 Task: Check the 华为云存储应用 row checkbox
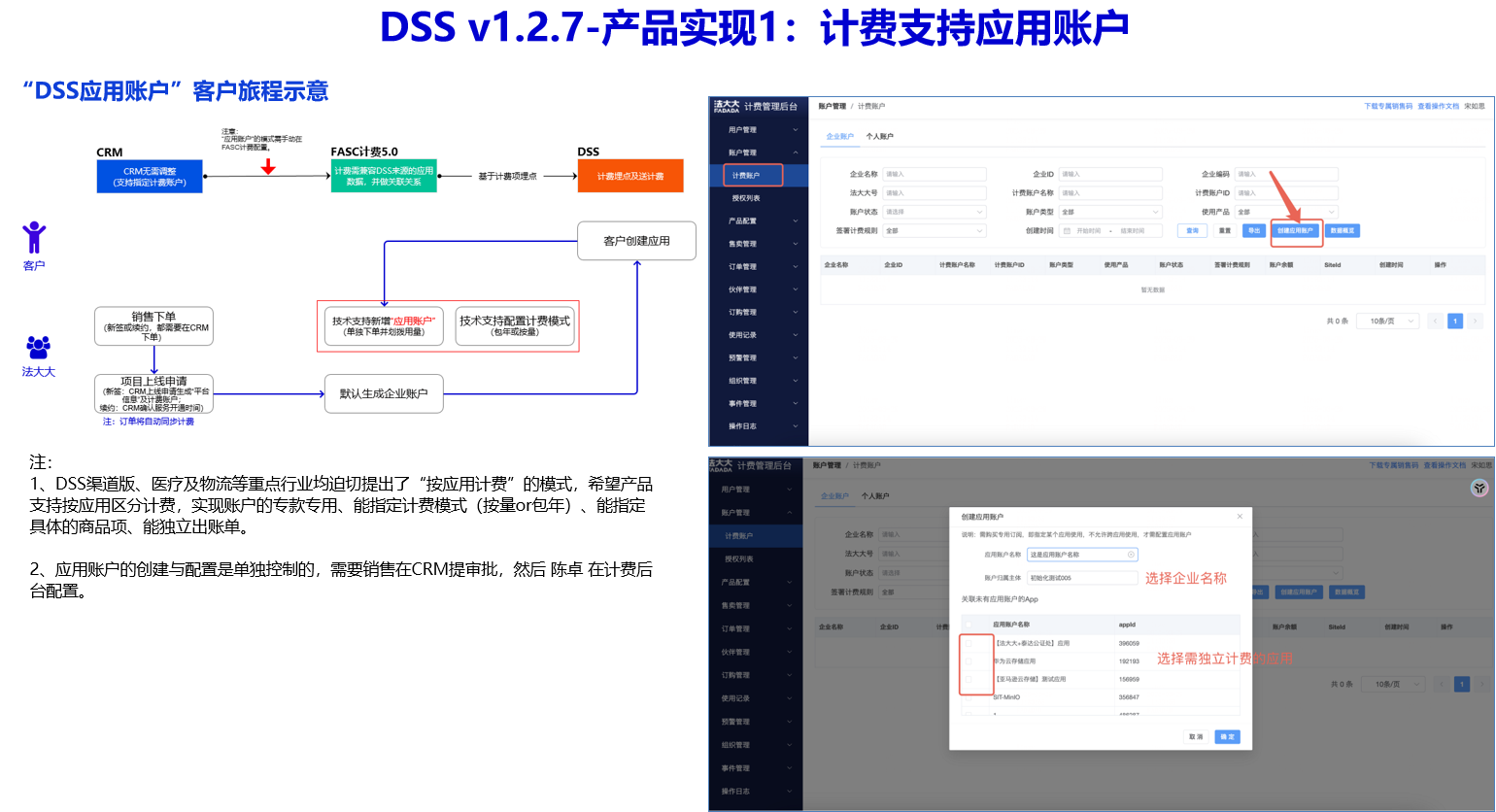tap(969, 661)
